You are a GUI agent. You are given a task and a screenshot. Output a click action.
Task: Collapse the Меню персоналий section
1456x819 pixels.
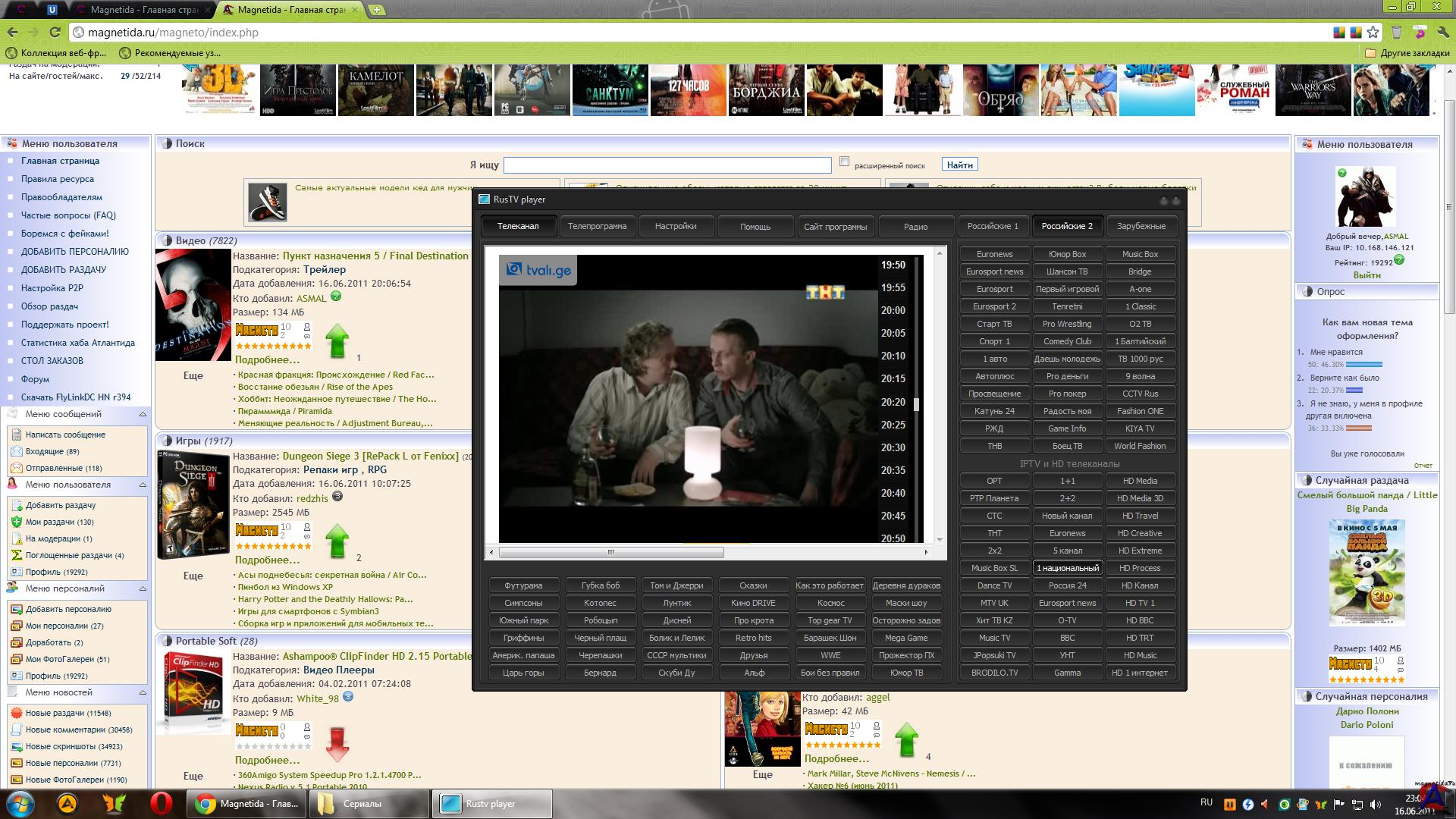pyautogui.click(x=143, y=588)
